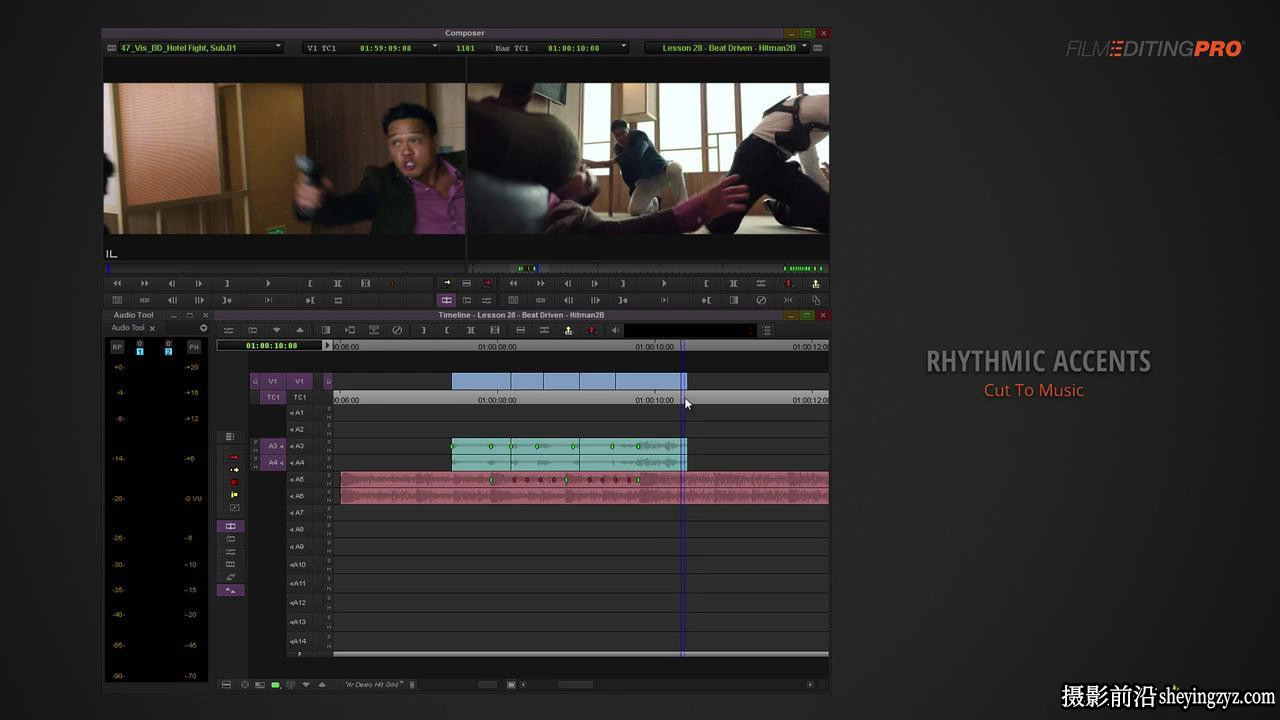Click the record monitor position bar

pos(648,268)
